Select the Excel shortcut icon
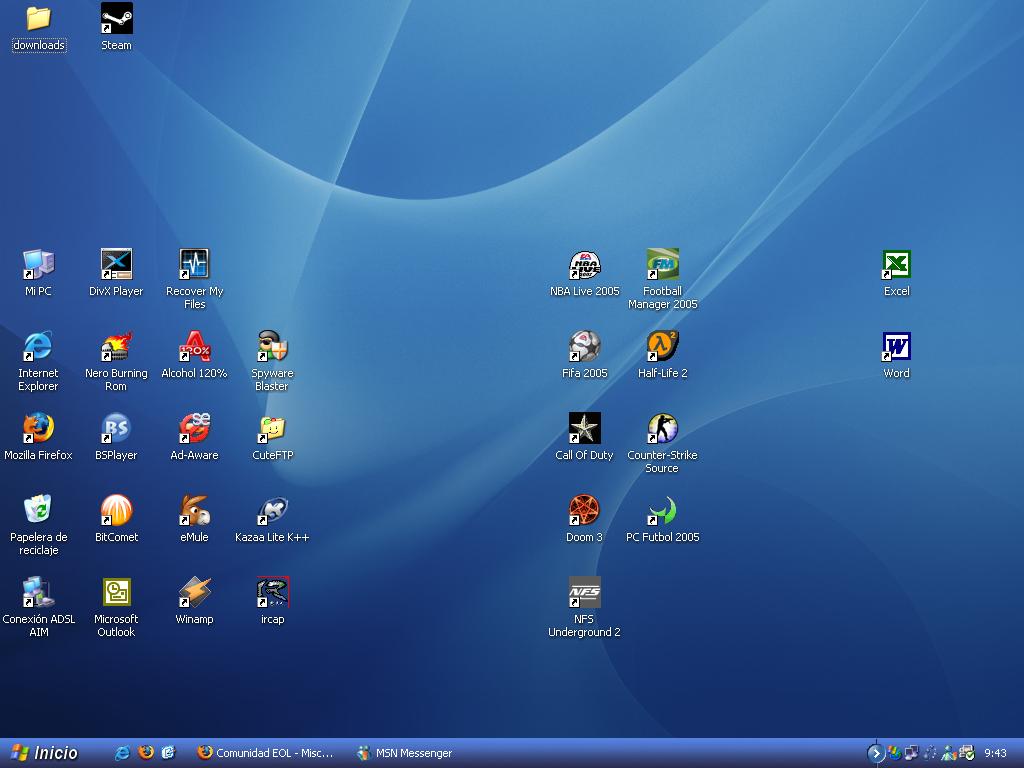 [896, 265]
